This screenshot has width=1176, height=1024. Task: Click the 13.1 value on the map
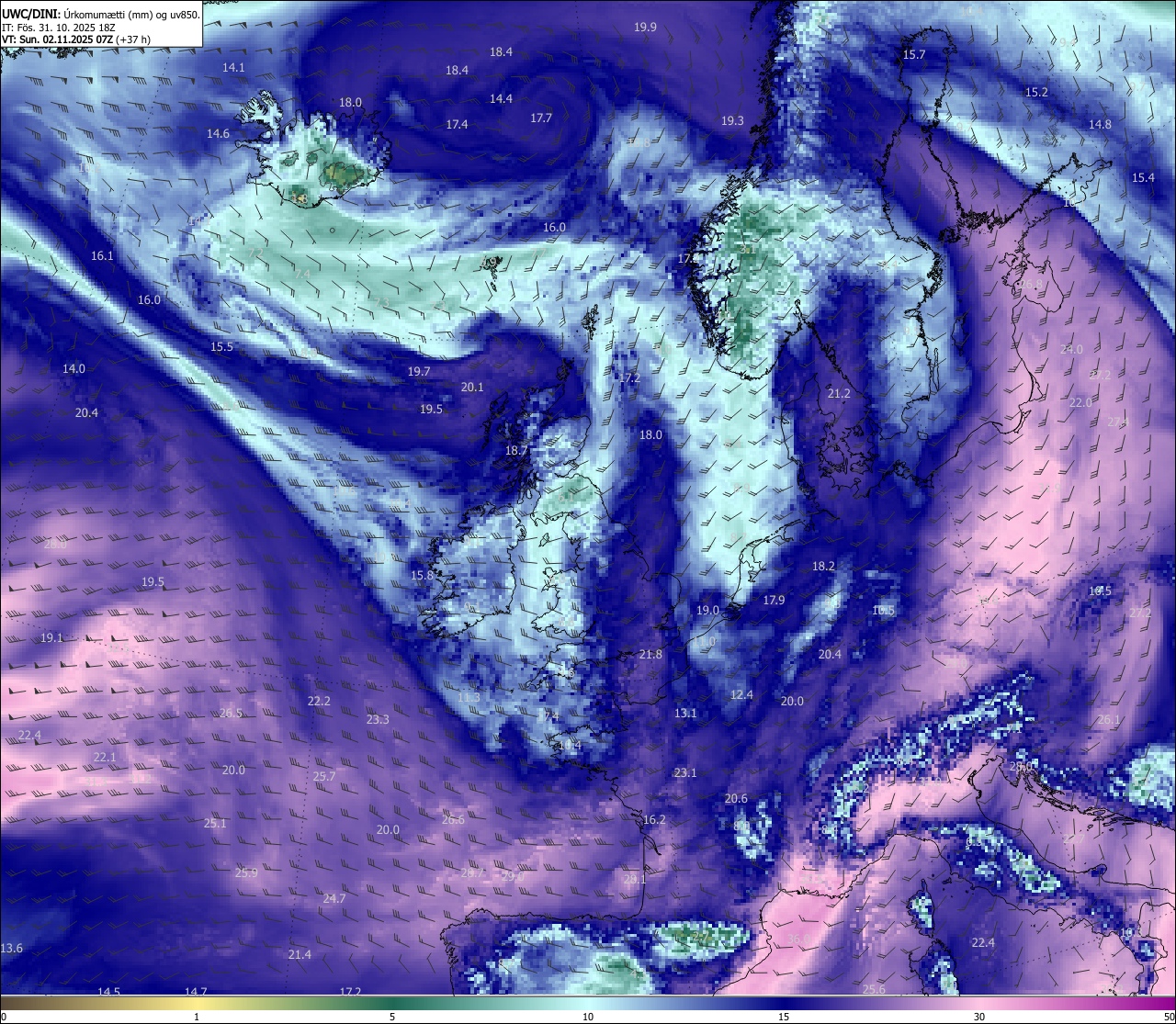685,714
